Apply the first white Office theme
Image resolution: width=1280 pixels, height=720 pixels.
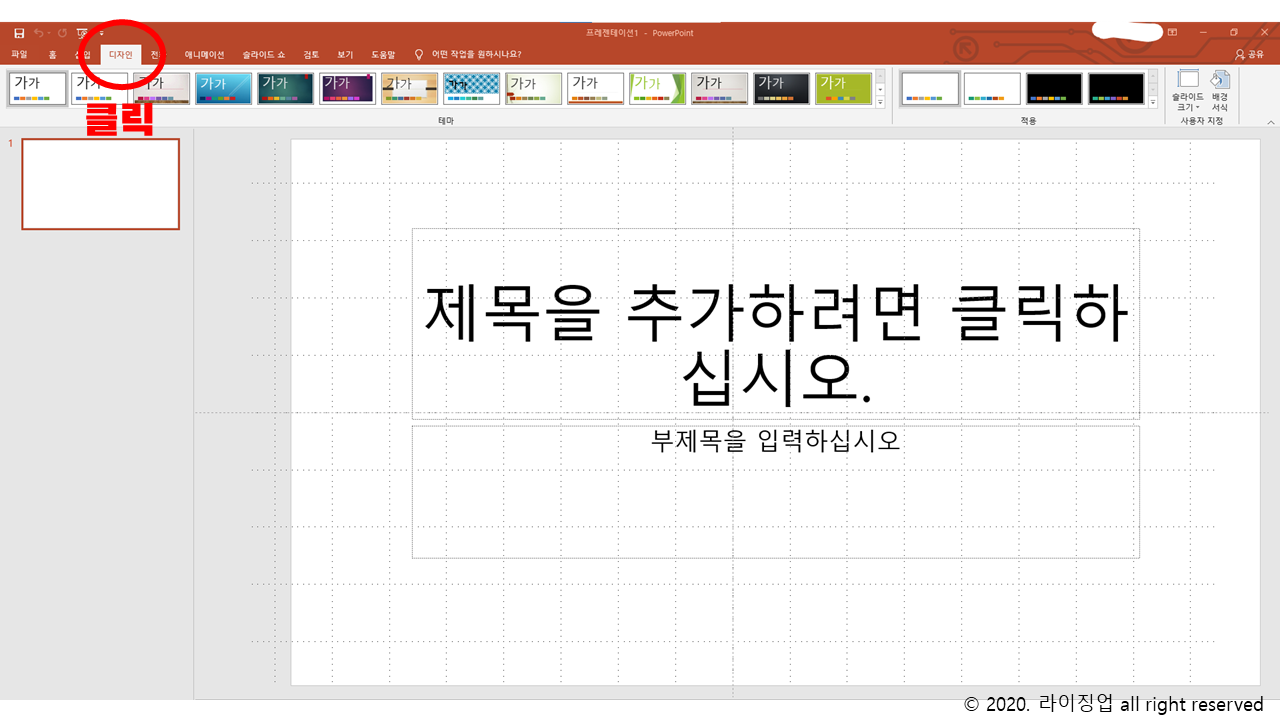(x=37, y=88)
